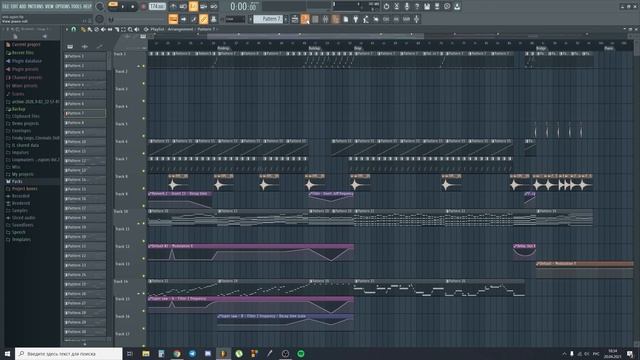Open Spotify from the Windows taskbar
The image size is (640, 360).
pyautogui.click(x=301, y=353)
